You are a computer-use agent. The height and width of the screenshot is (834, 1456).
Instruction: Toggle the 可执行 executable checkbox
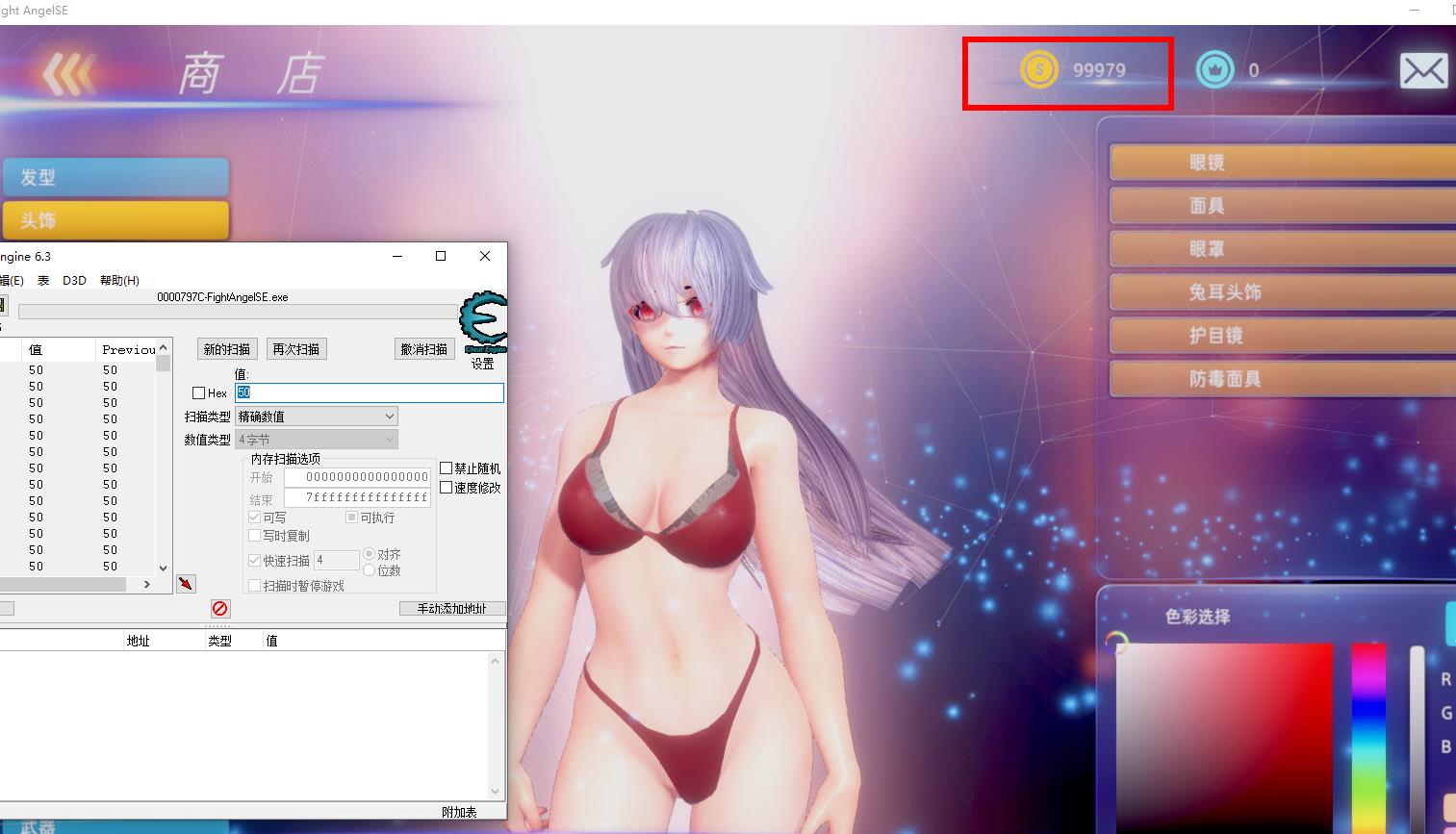pyautogui.click(x=352, y=518)
